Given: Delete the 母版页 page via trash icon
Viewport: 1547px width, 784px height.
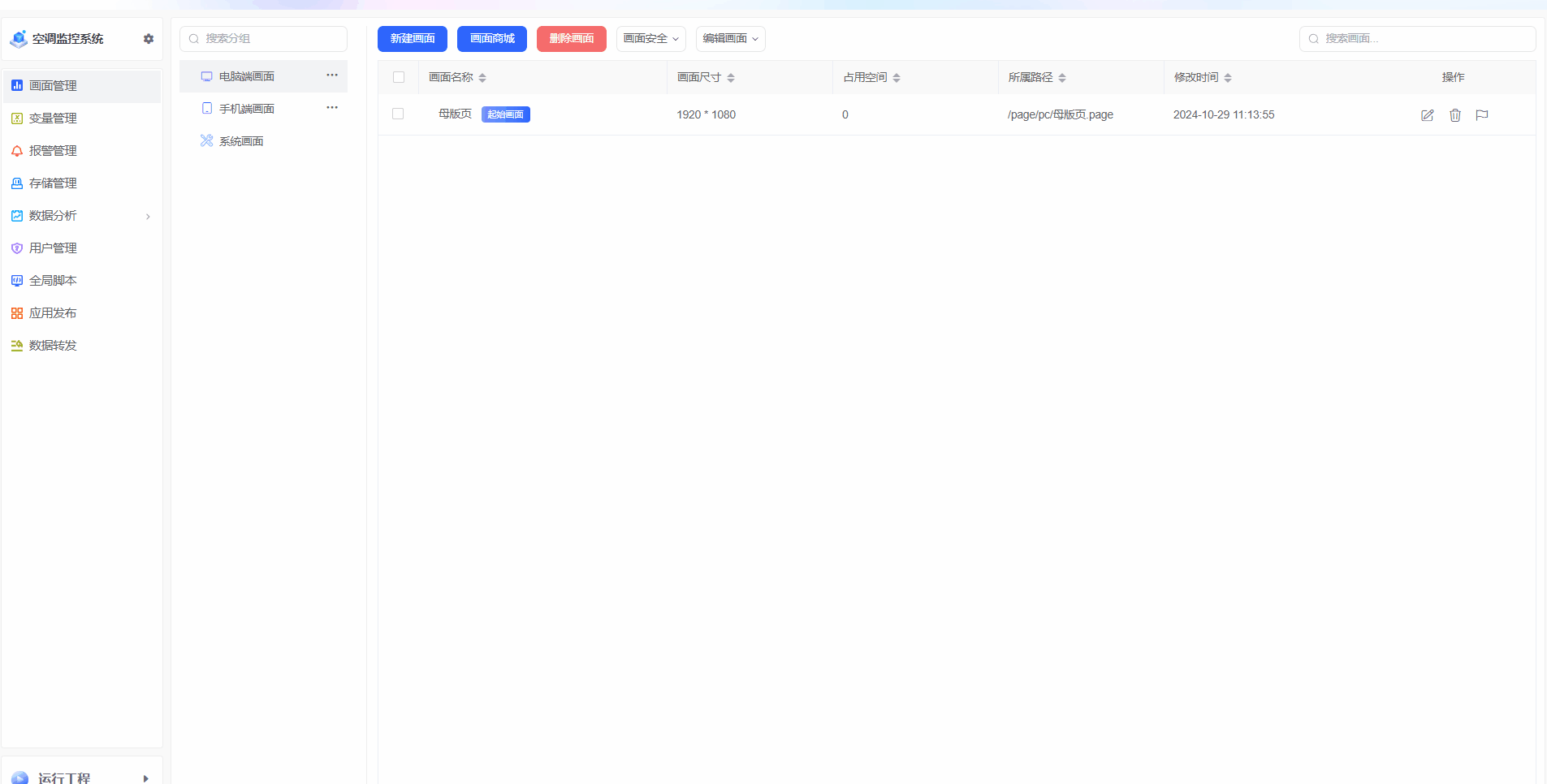Looking at the screenshot, I should pyautogui.click(x=1454, y=115).
